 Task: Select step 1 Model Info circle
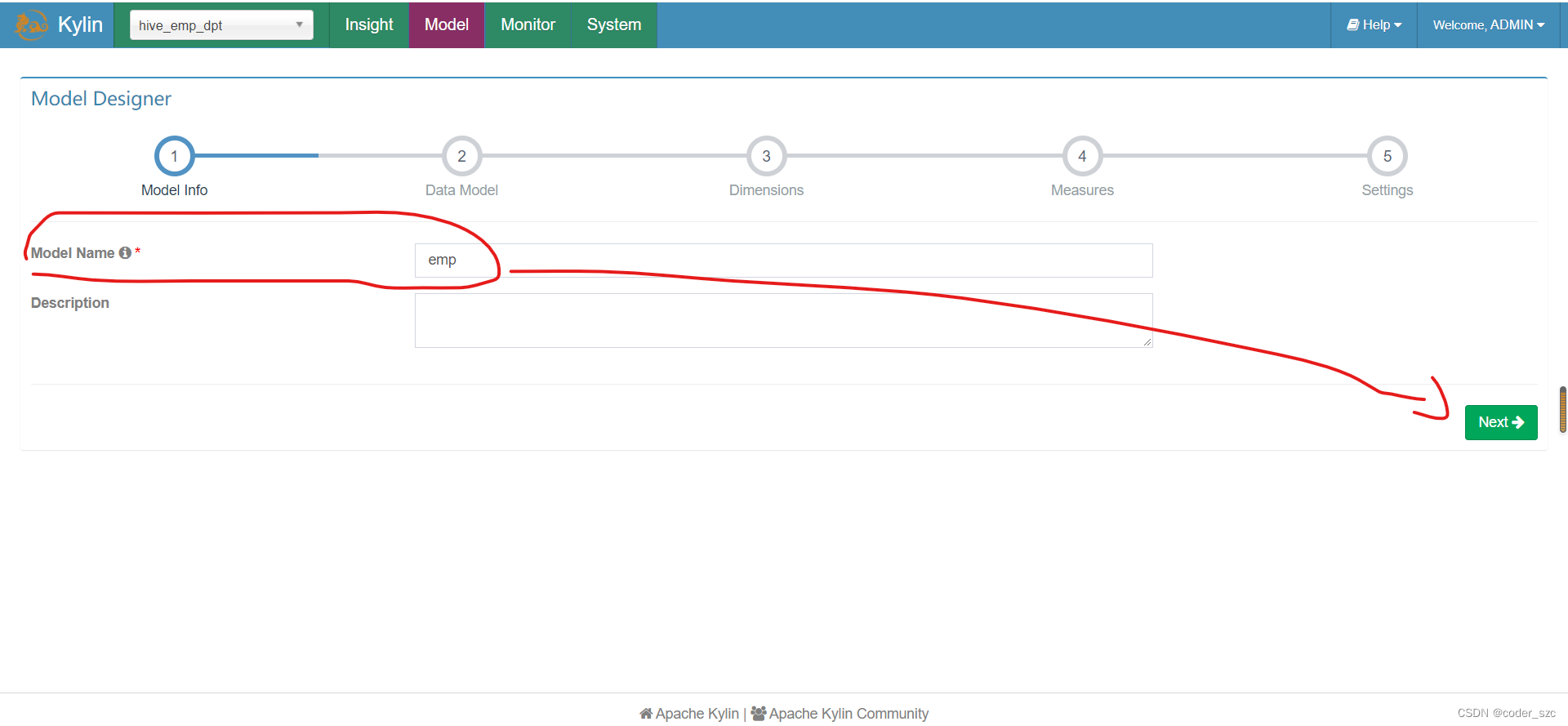(174, 156)
